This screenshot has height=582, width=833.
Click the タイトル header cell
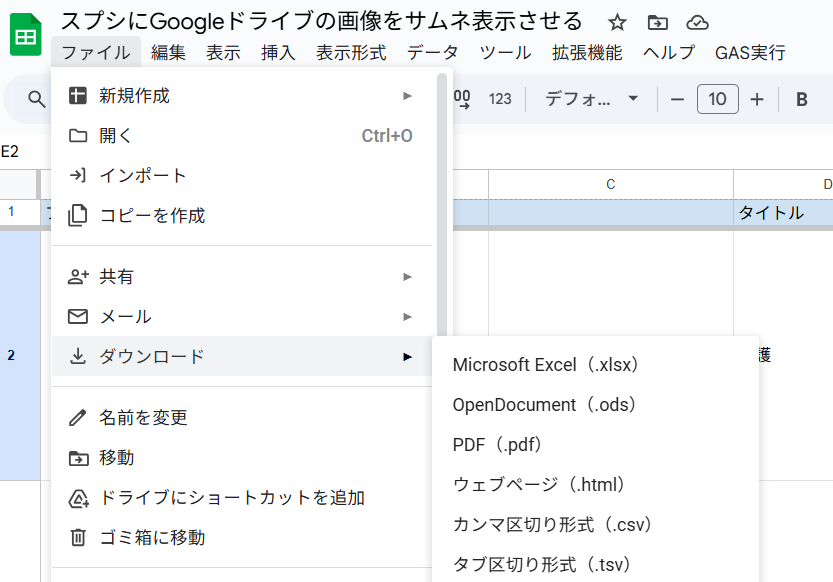(783, 212)
